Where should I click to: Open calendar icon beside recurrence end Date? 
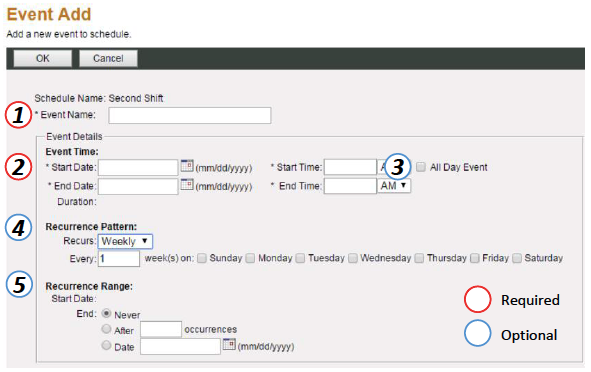(229, 344)
